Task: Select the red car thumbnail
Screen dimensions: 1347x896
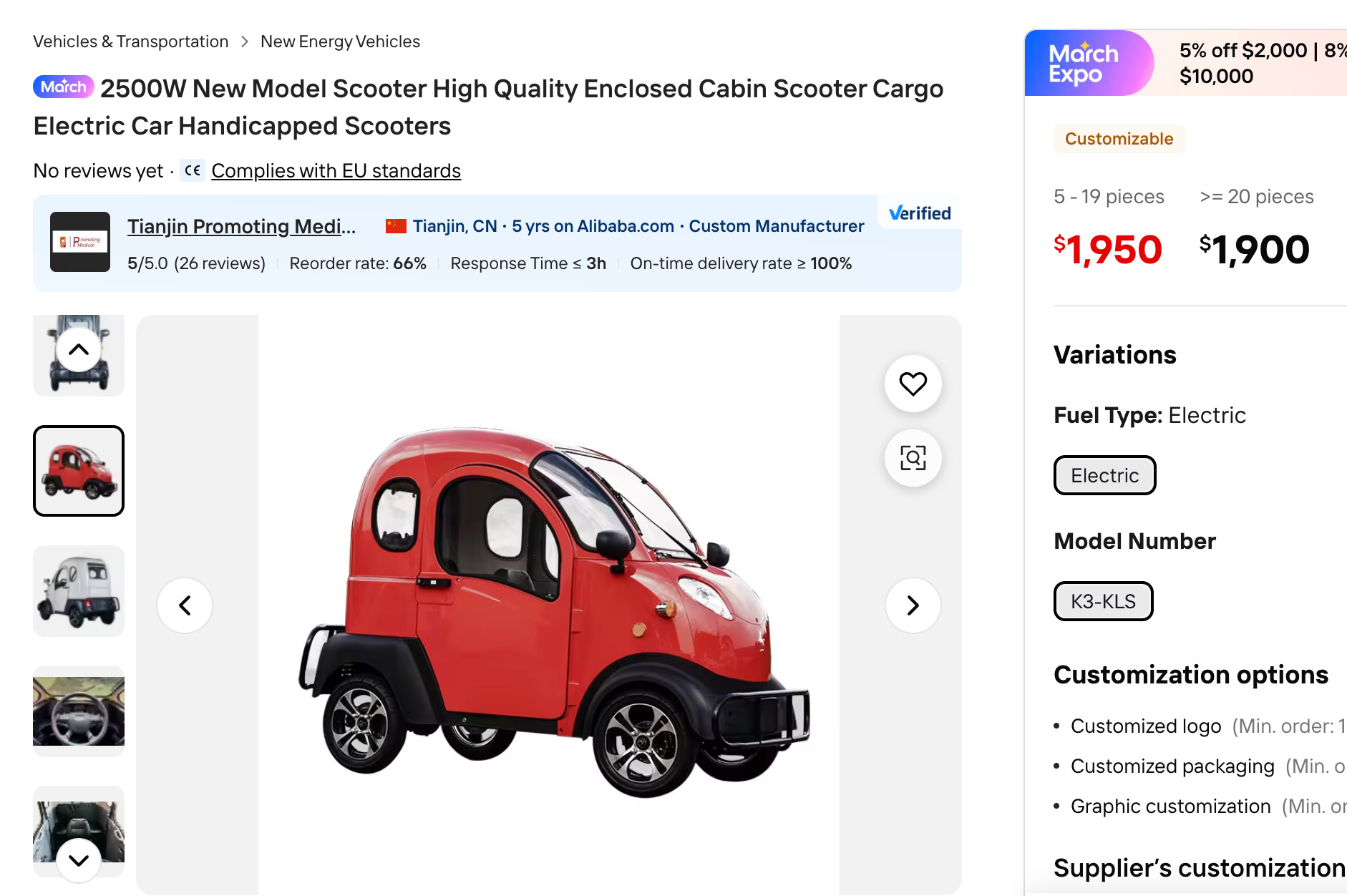Action: 79,471
